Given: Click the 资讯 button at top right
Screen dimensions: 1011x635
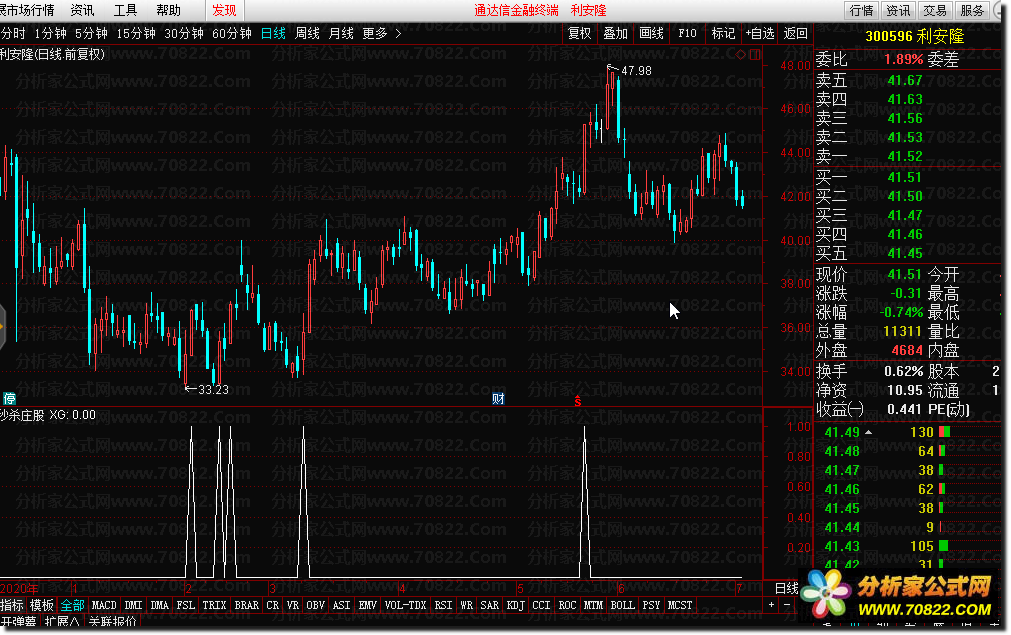Looking at the screenshot, I should (x=898, y=10).
